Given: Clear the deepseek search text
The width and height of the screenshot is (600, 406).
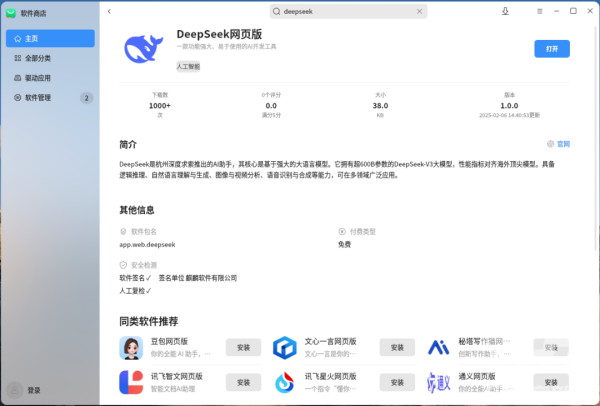Looking at the screenshot, I should pyautogui.click(x=419, y=11).
